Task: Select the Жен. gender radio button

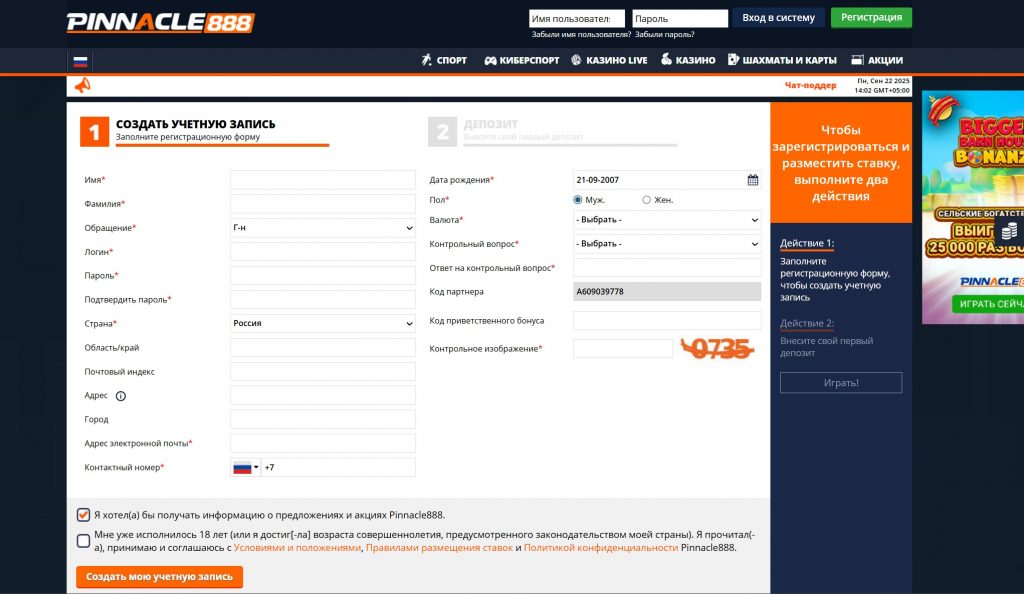Action: pyautogui.click(x=647, y=200)
